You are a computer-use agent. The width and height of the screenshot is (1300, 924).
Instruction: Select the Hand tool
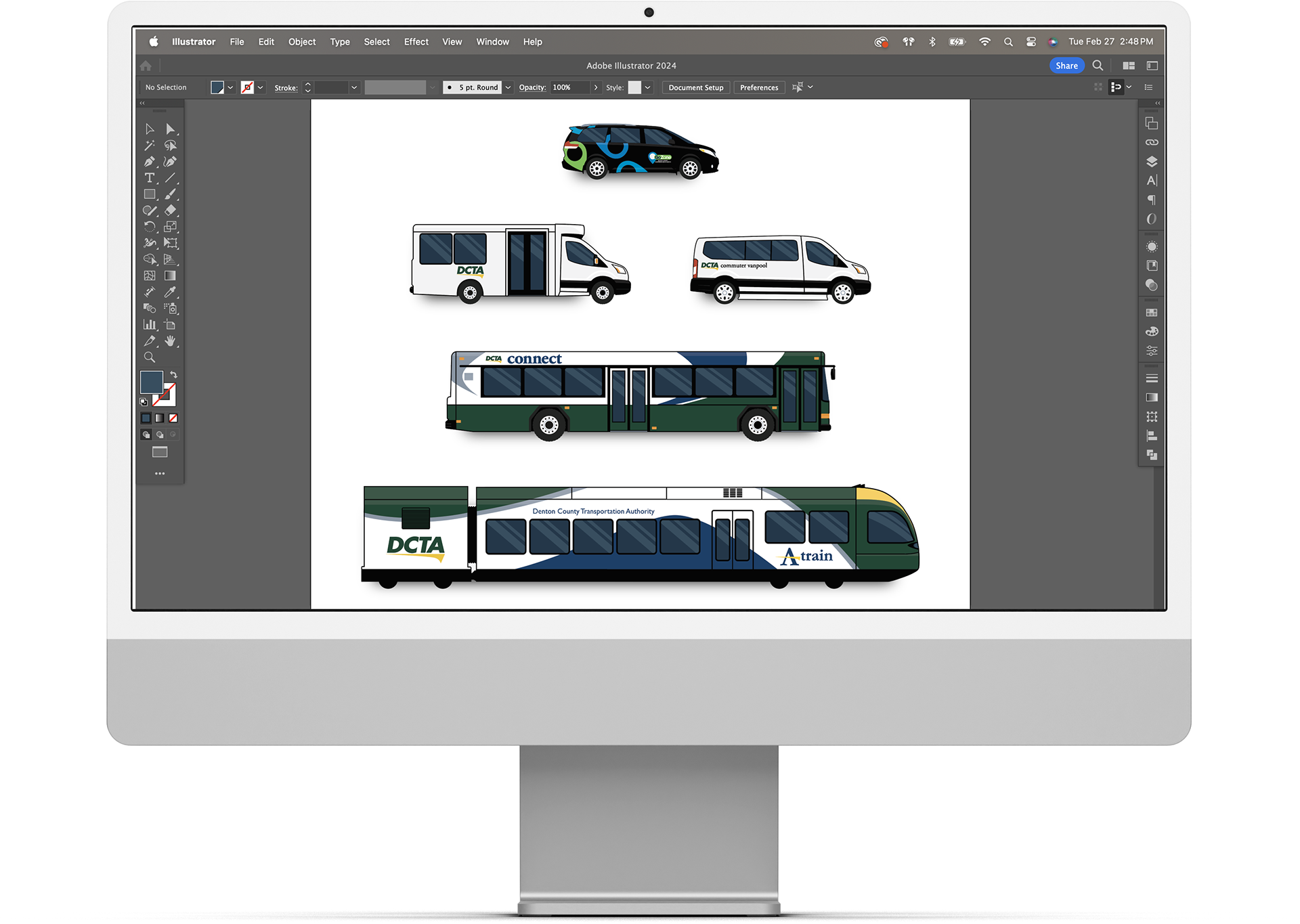click(170, 341)
